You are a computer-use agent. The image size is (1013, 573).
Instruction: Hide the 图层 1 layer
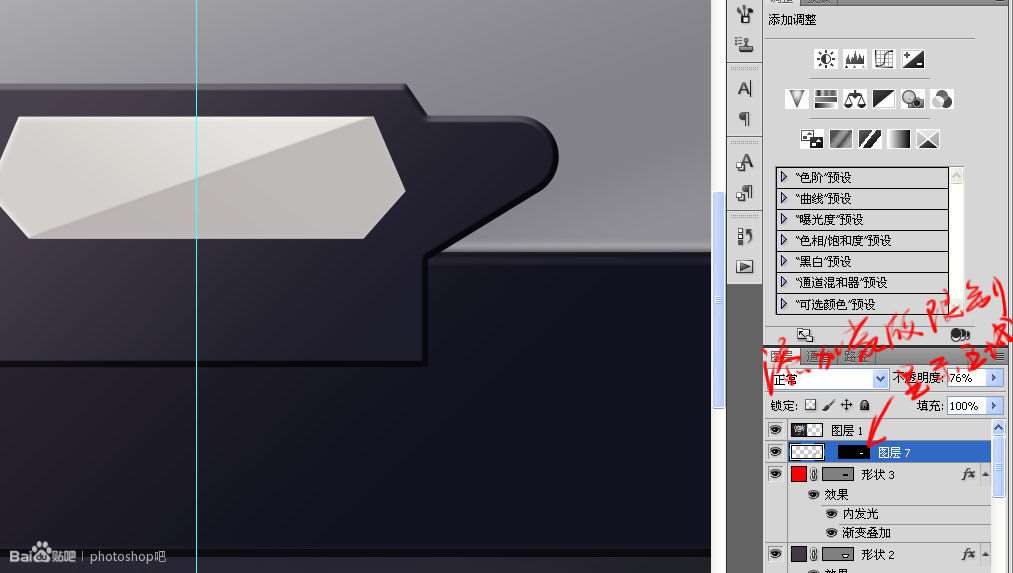tap(775, 430)
